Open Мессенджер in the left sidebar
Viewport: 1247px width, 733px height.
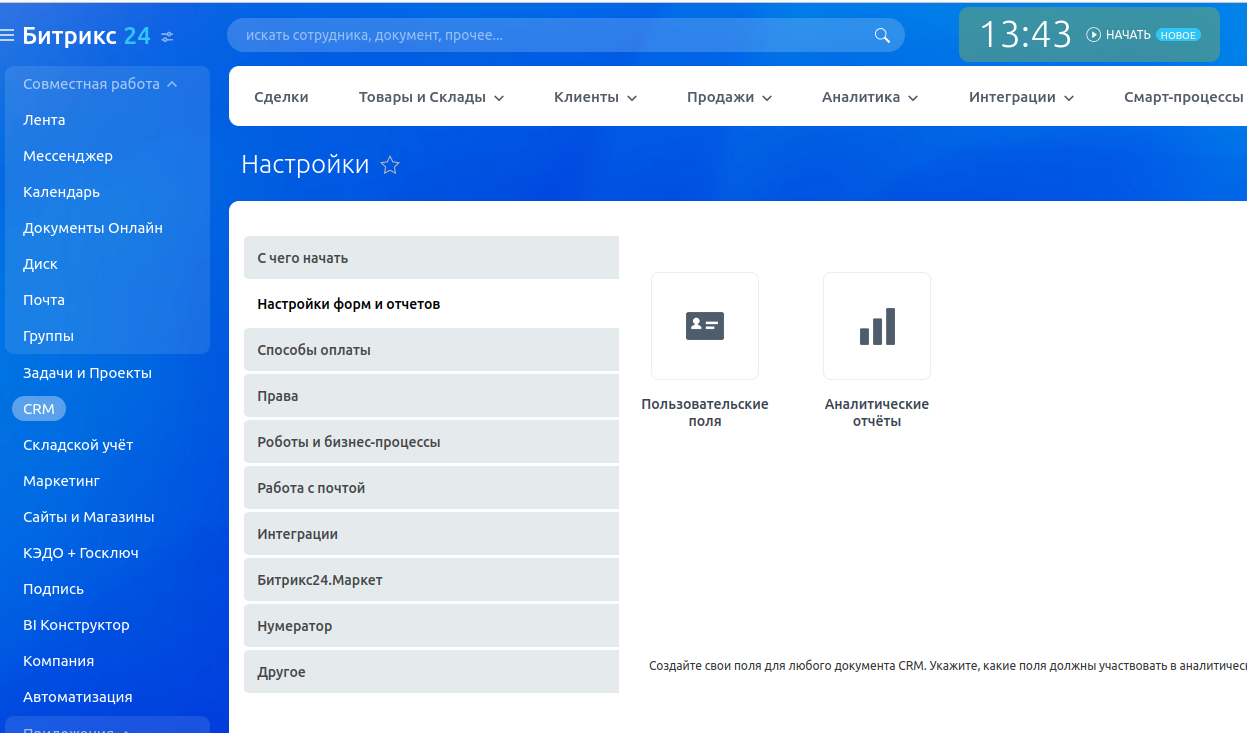(x=68, y=156)
